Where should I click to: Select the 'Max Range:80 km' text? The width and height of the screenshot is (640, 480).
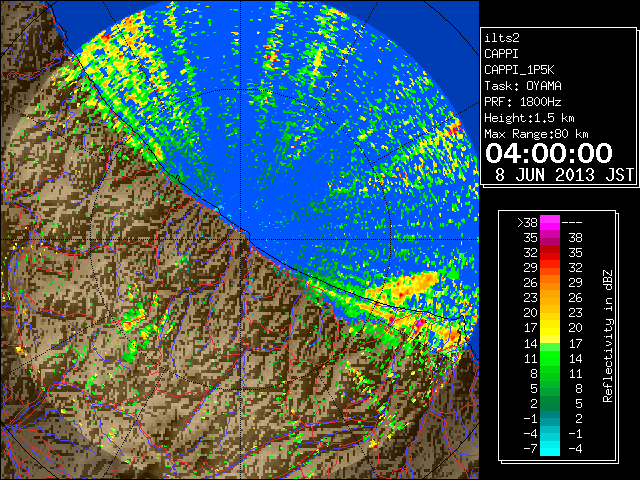[x=536, y=134]
